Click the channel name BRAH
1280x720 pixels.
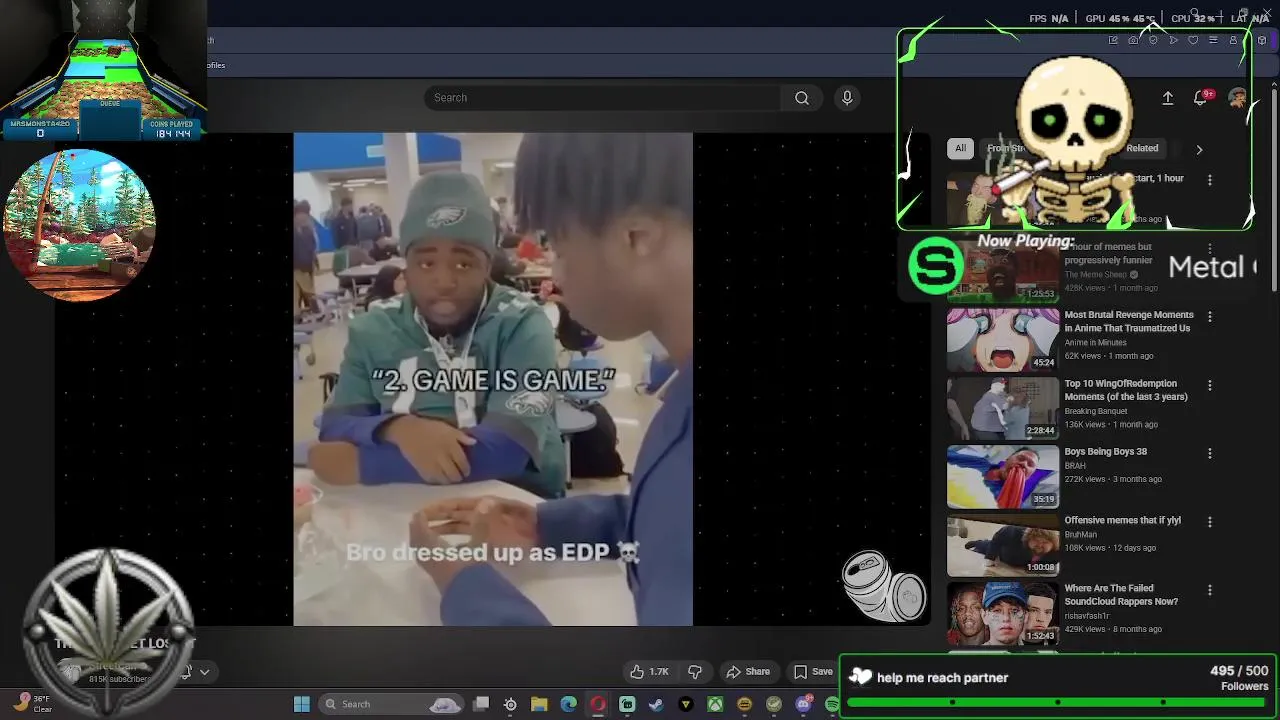pyautogui.click(x=1074, y=465)
